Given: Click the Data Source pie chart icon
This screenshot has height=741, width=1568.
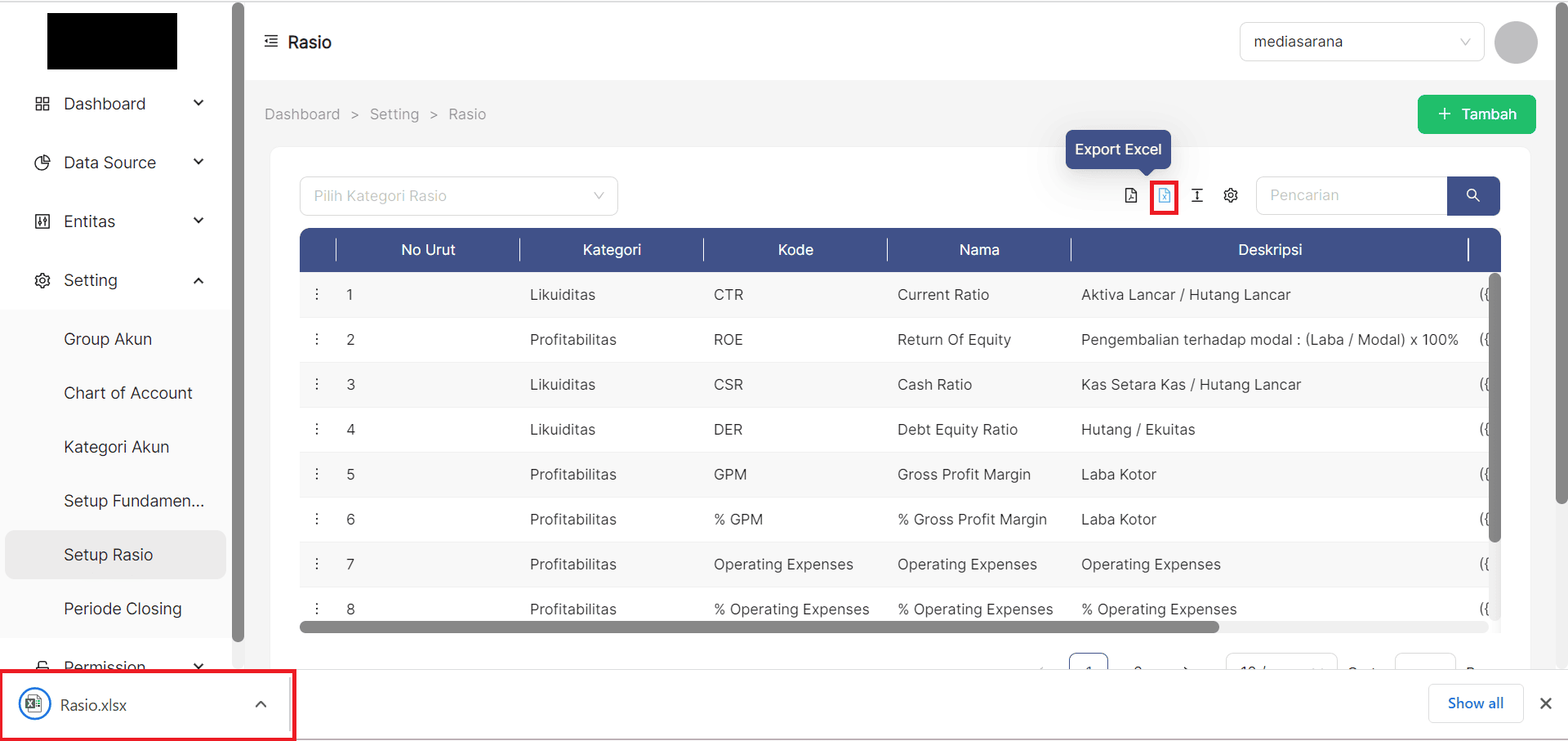Looking at the screenshot, I should pyautogui.click(x=42, y=163).
